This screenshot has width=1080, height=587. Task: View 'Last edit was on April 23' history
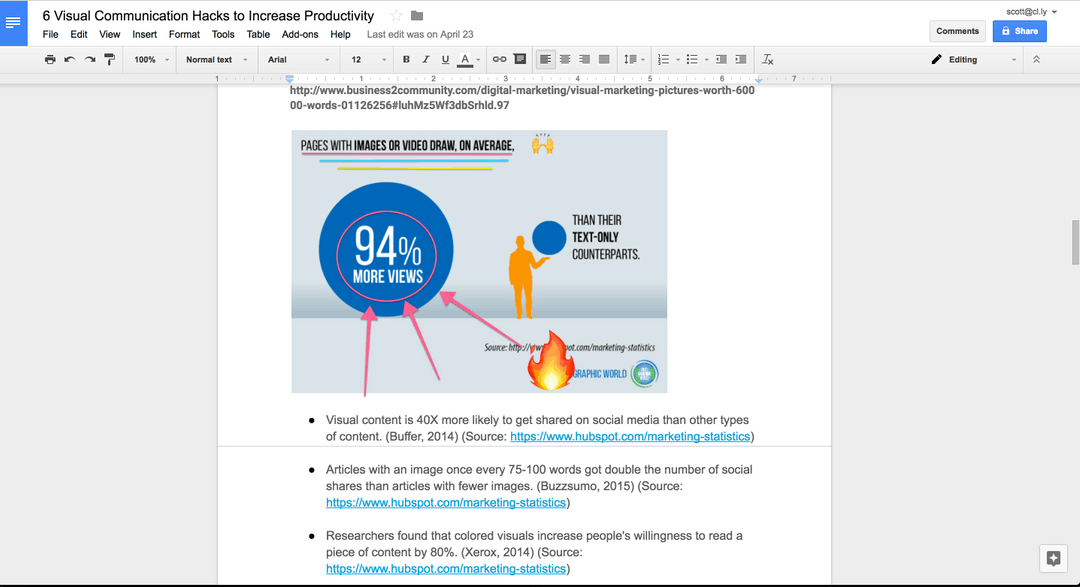pos(419,34)
